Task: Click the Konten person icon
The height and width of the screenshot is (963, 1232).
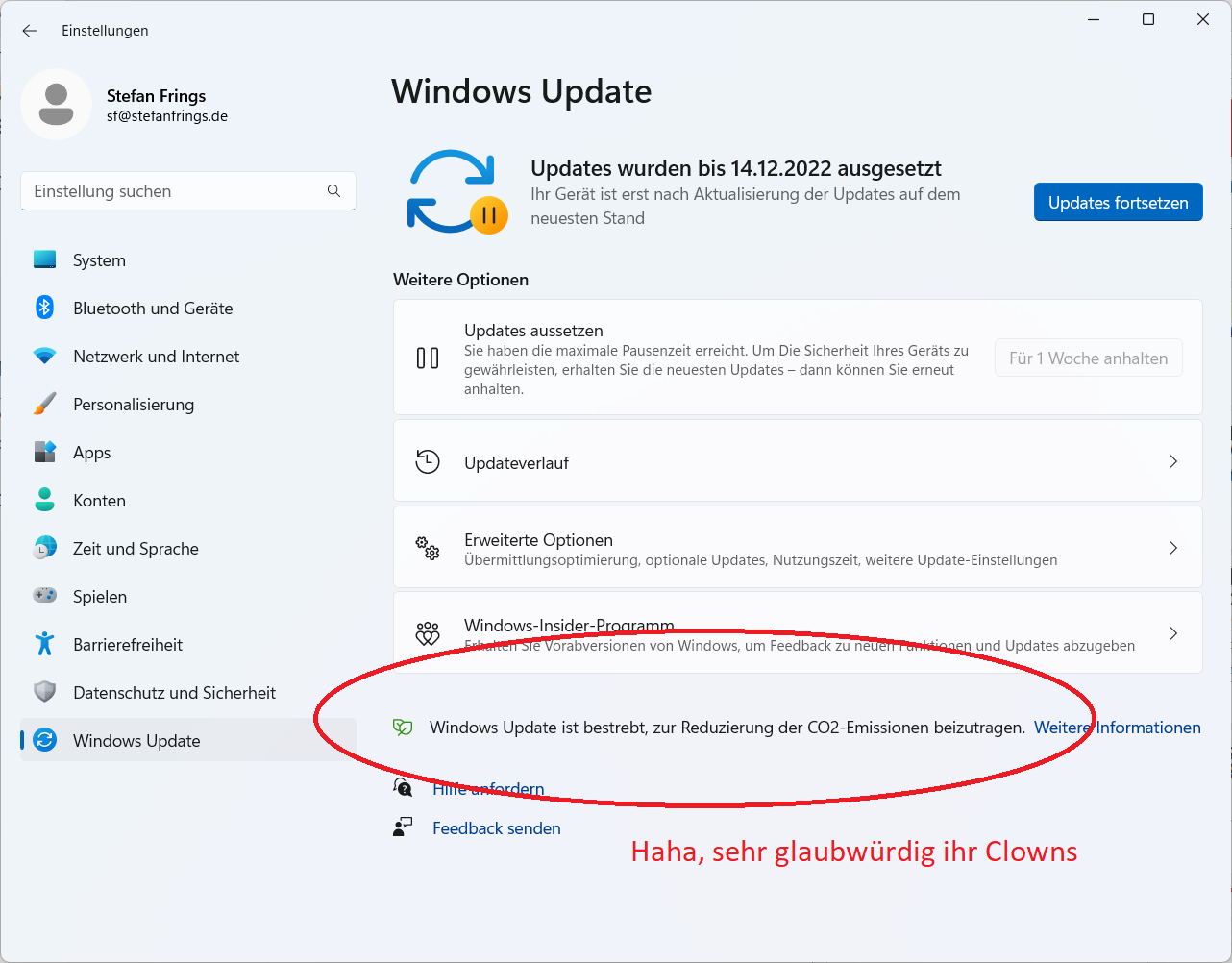Action: [45, 500]
